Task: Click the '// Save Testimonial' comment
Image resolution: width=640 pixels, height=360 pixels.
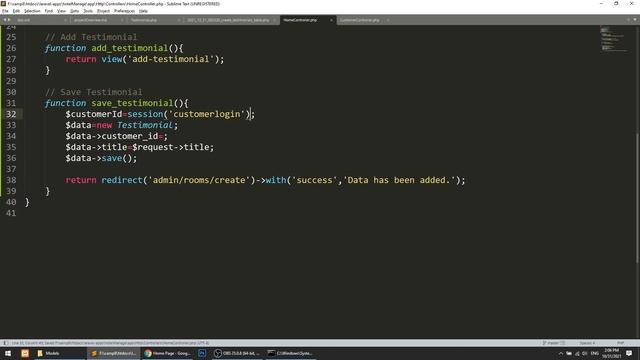Action: point(93,92)
